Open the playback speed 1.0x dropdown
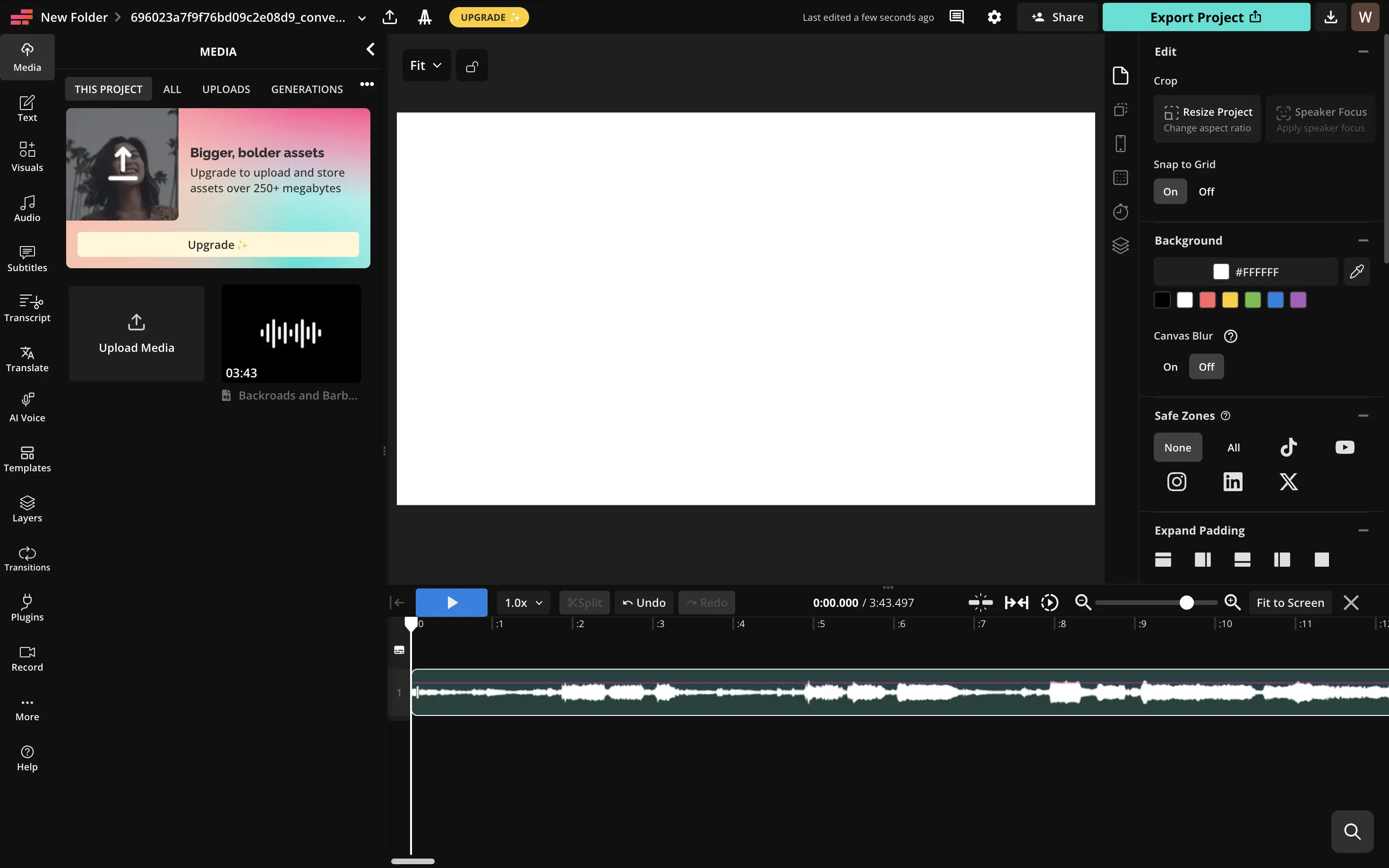 522,602
